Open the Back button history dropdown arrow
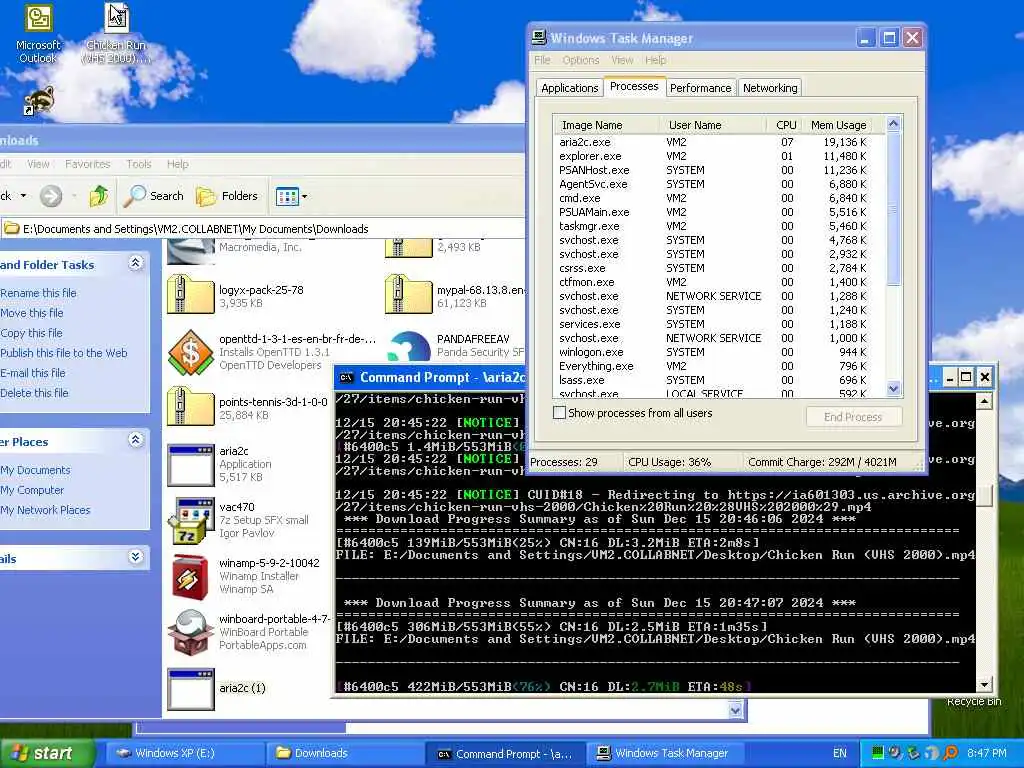Viewport: 1024px width, 768px height. [x=24, y=196]
